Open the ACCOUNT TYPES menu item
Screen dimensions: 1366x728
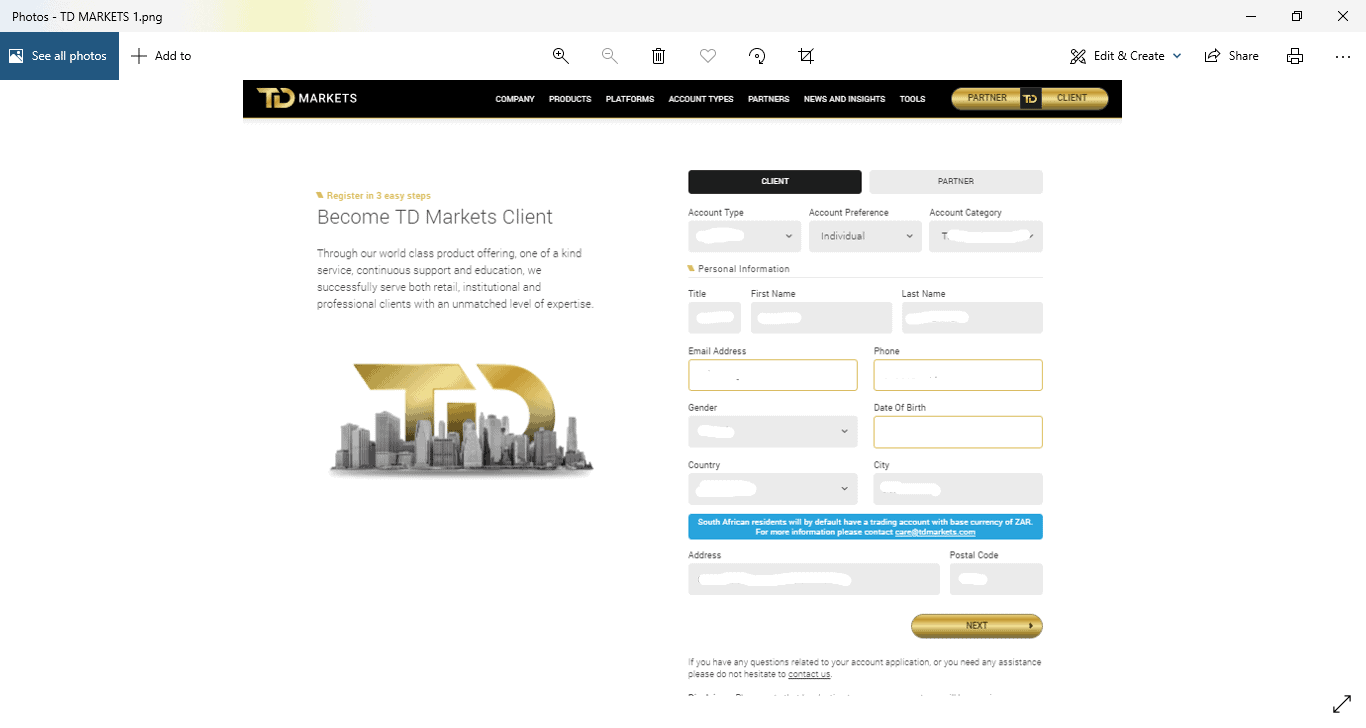click(701, 99)
